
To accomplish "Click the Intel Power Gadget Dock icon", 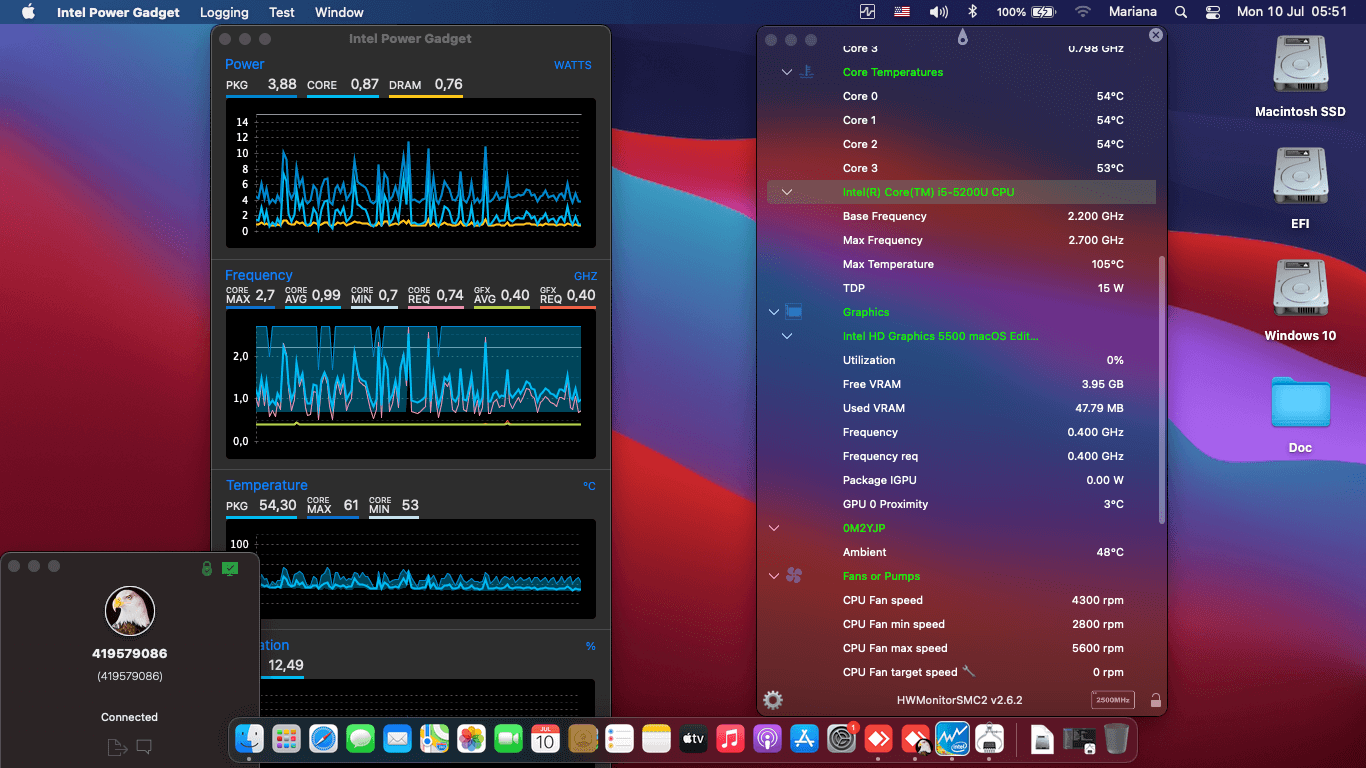I will [952, 739].
